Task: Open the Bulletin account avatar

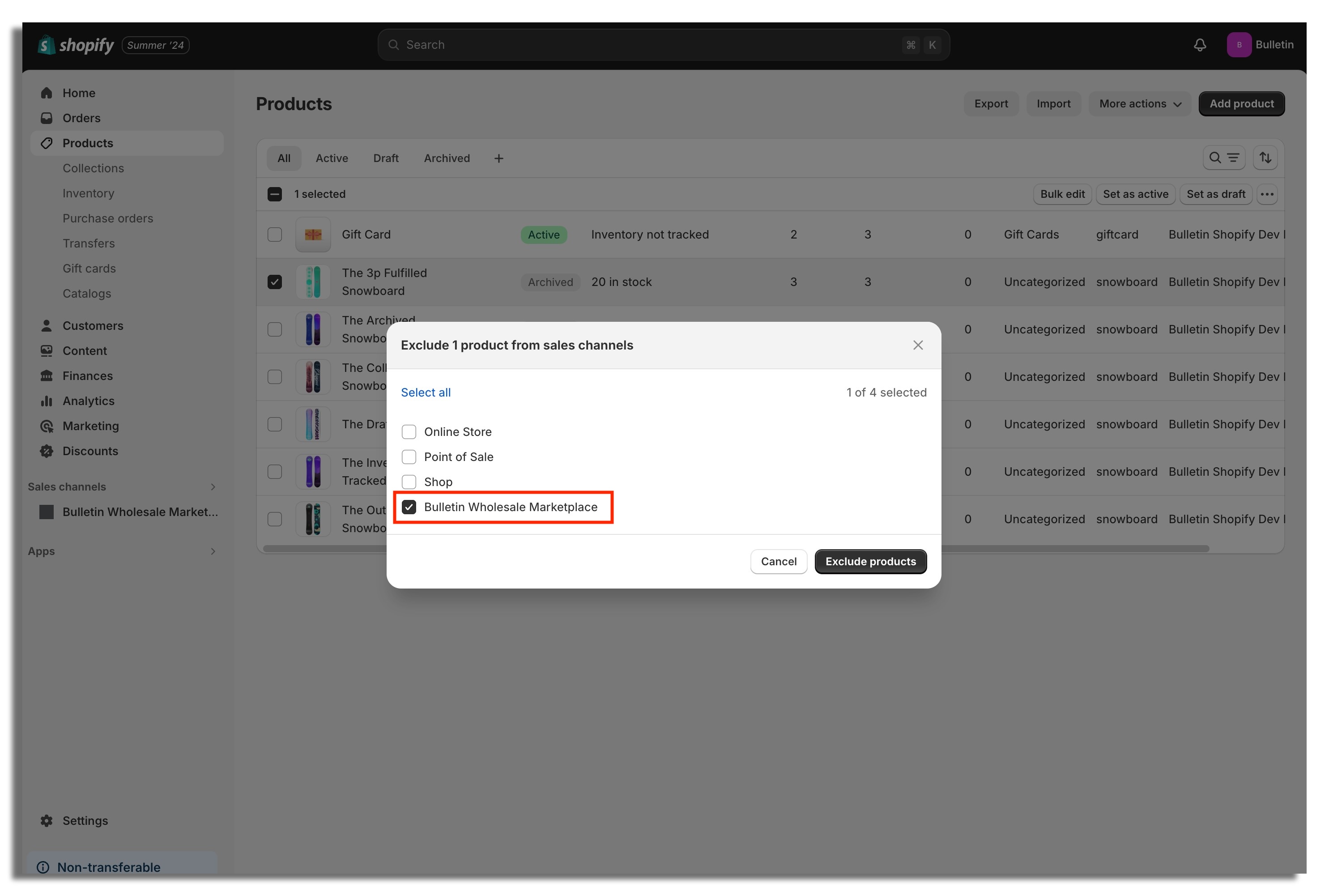Action: pos(1239,45)
